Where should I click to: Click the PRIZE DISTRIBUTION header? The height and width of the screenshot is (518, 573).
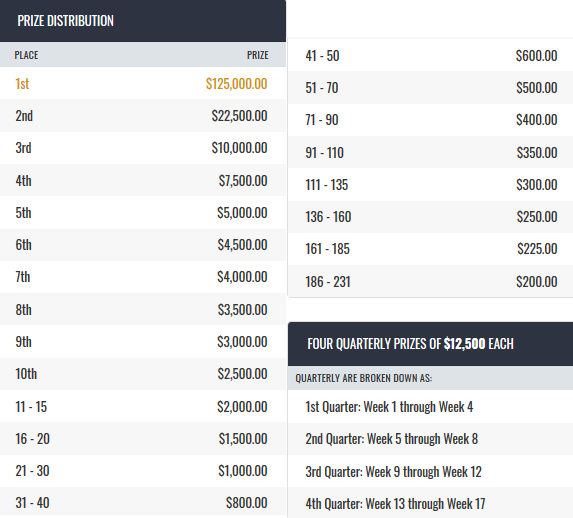click(x=66, y=21)
